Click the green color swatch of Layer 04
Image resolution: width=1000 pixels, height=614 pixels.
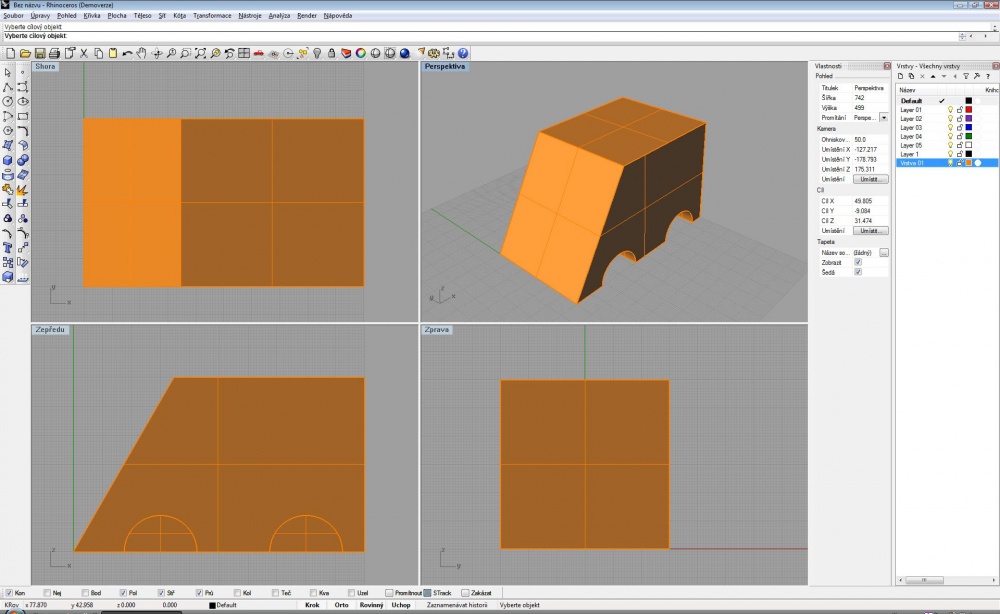969,136
